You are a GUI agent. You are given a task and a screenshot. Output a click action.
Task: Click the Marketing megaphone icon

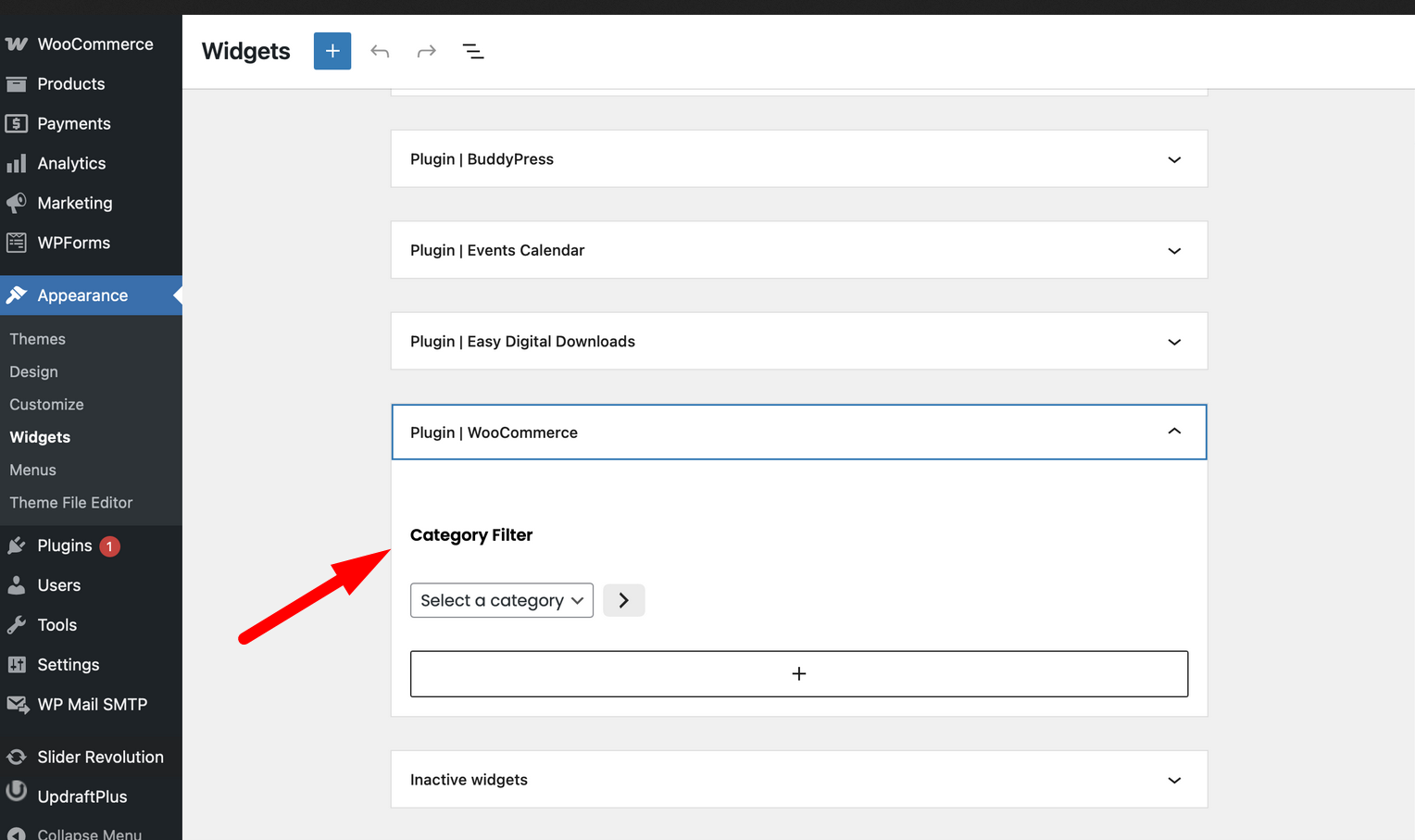point(17,203)
